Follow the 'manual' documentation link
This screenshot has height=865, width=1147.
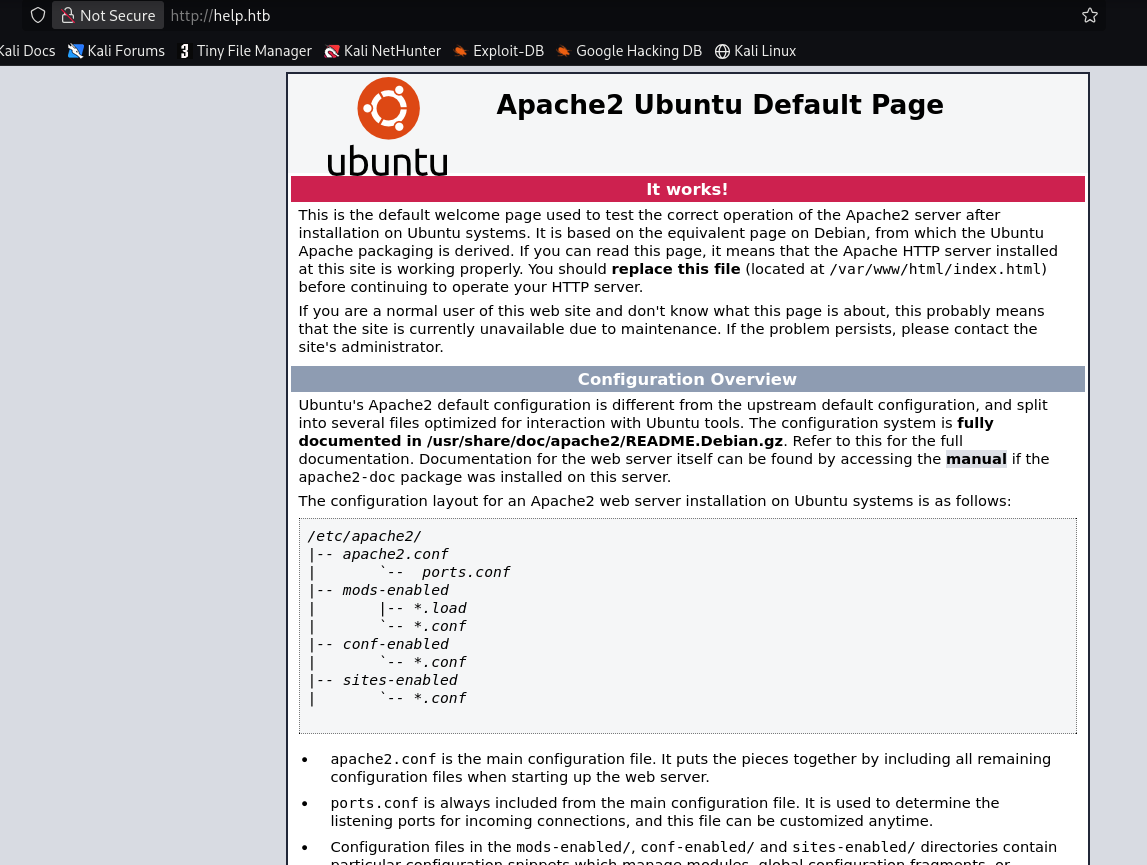tap(976, 459)
